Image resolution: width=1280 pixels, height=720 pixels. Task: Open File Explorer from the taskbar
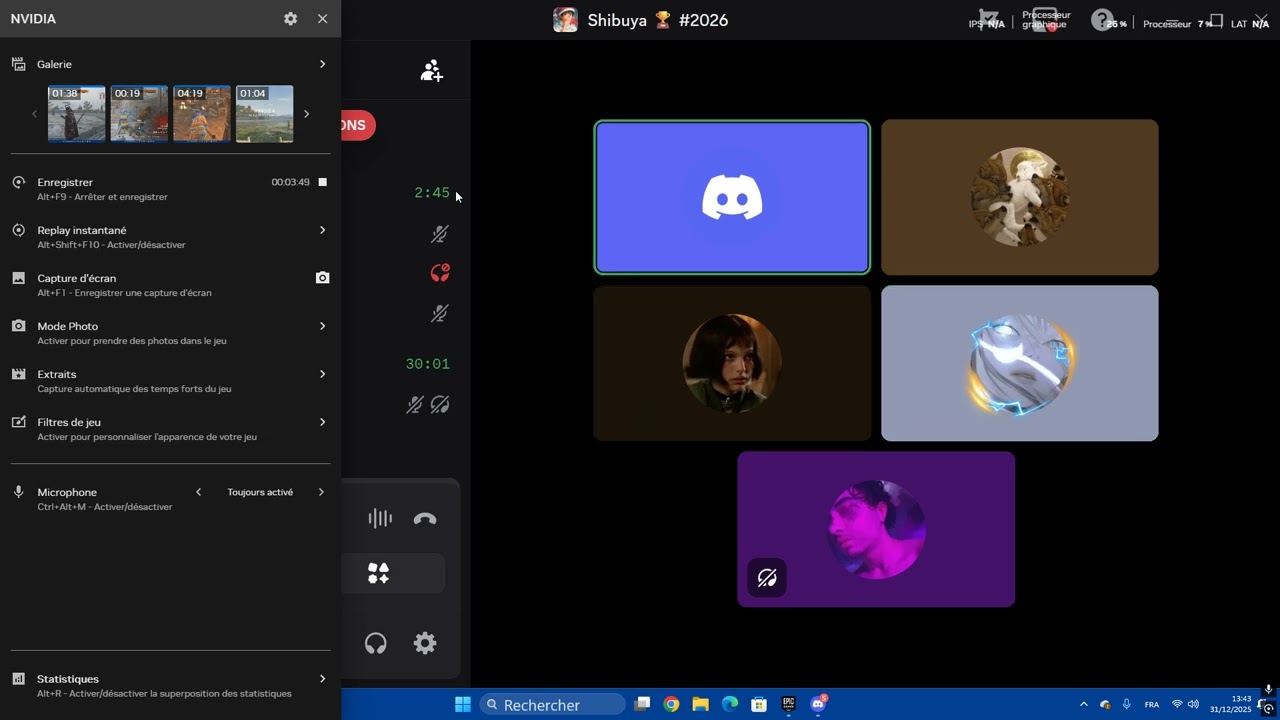(700, 704)
